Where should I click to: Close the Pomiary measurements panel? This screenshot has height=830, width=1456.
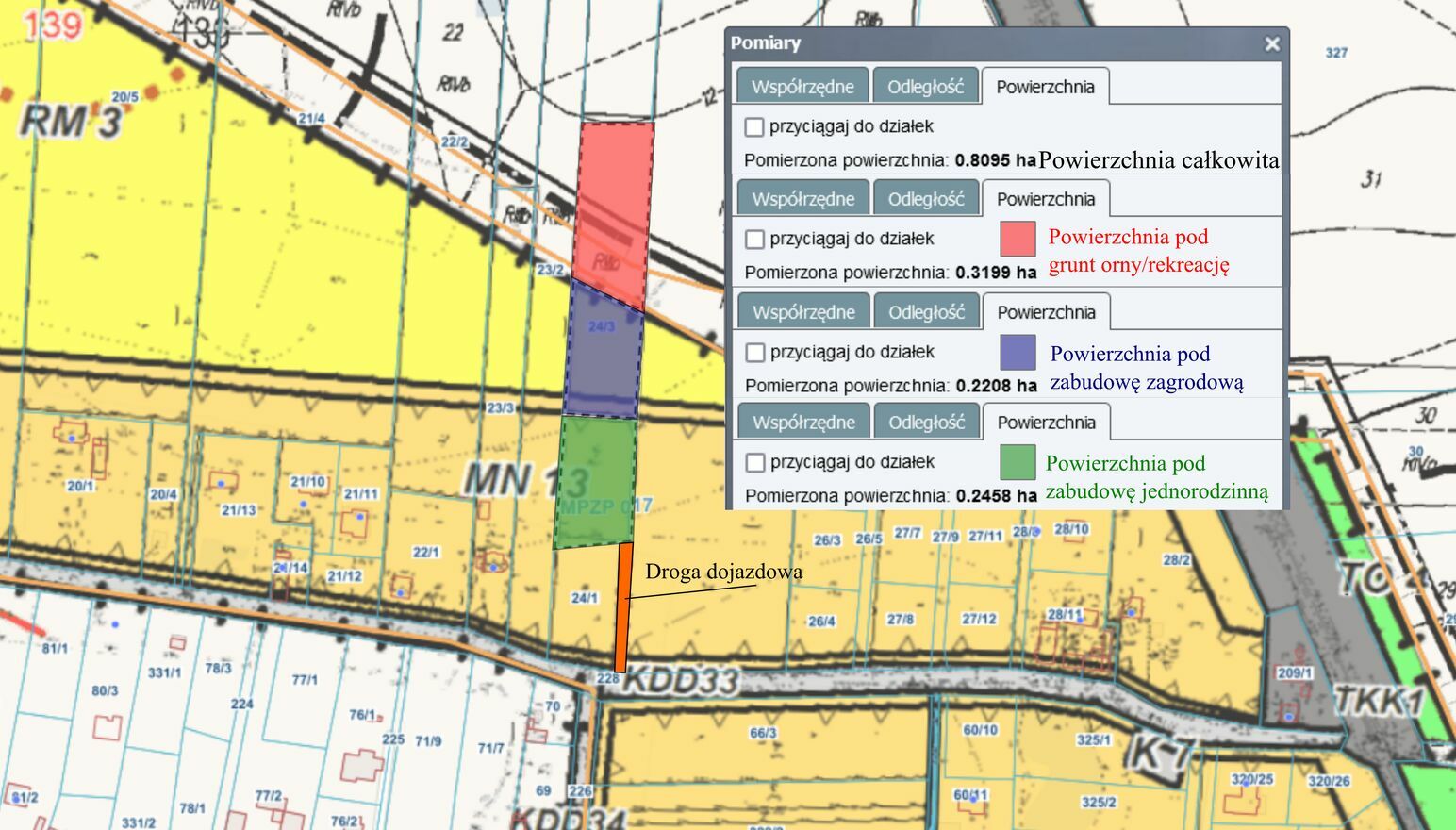pyautogui.click(x=1272, y=43)
